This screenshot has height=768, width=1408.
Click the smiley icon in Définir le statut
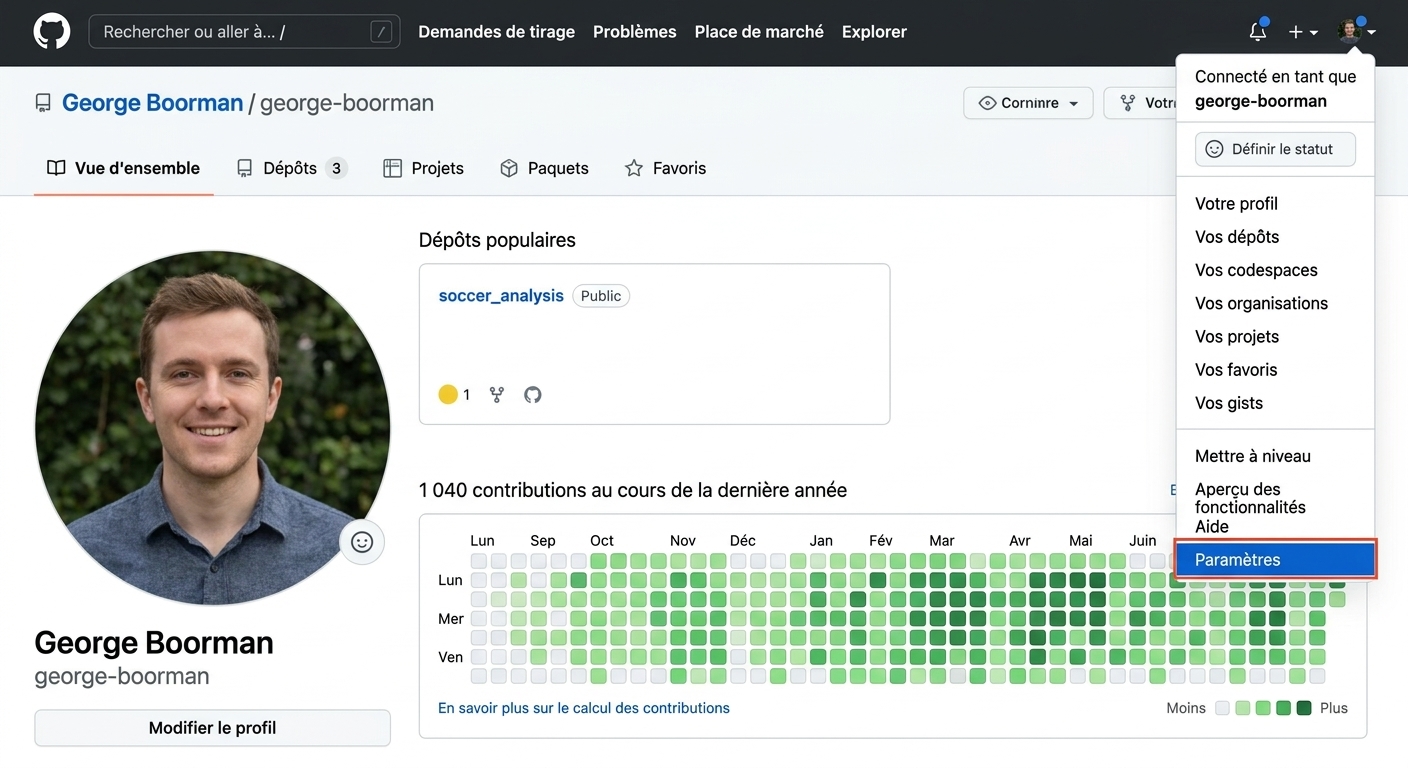1214,149
